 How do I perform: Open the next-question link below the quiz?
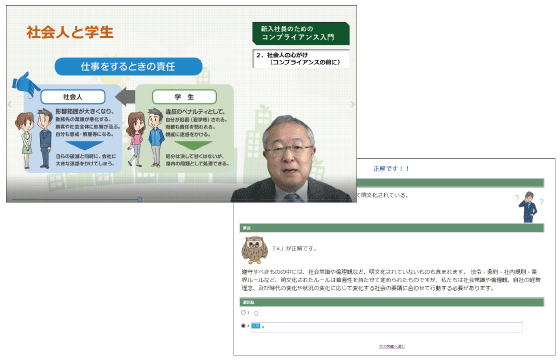[x=392, y=346]
